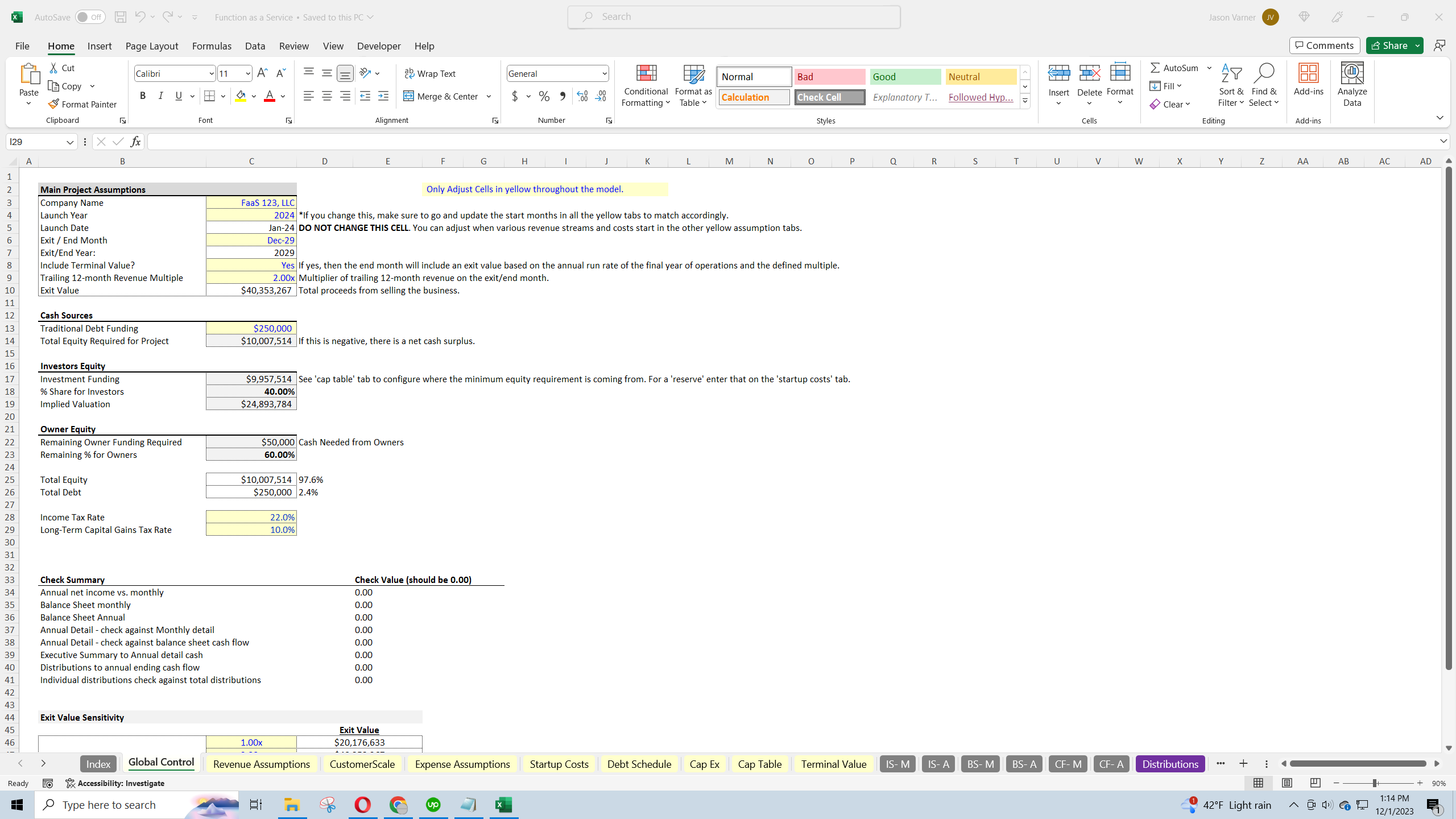Open the General number format dropdown
Viewport: 1456px width, 819px height.
(604, 73)
